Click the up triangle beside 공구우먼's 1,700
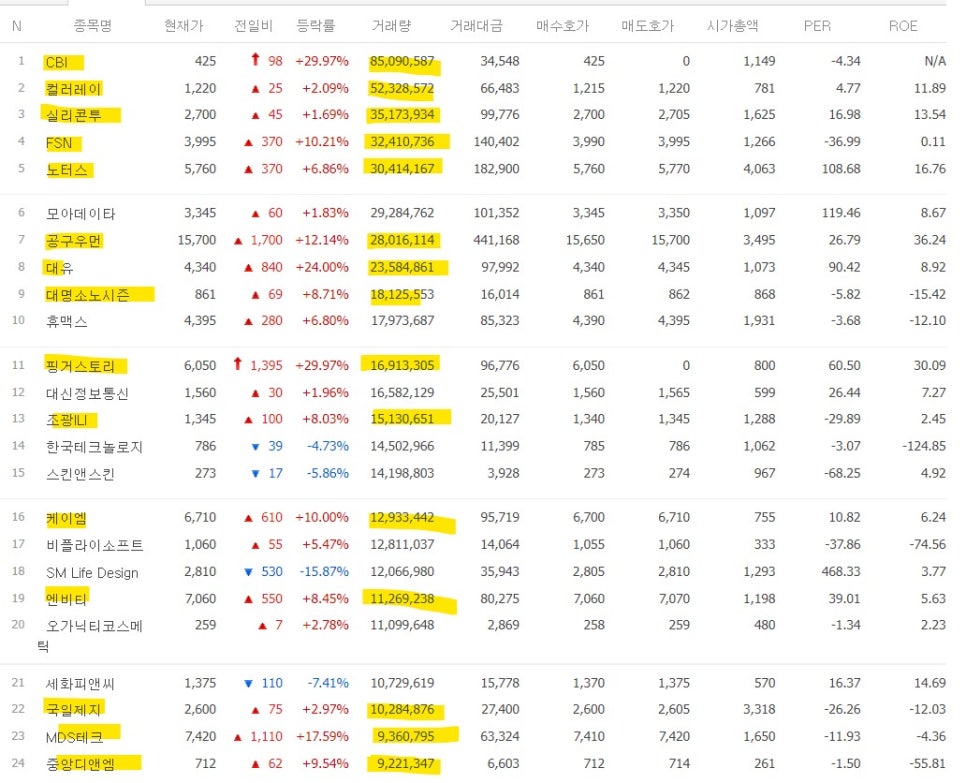The height and width of the screenshot is (783, 966). click(x=238, y=241)
